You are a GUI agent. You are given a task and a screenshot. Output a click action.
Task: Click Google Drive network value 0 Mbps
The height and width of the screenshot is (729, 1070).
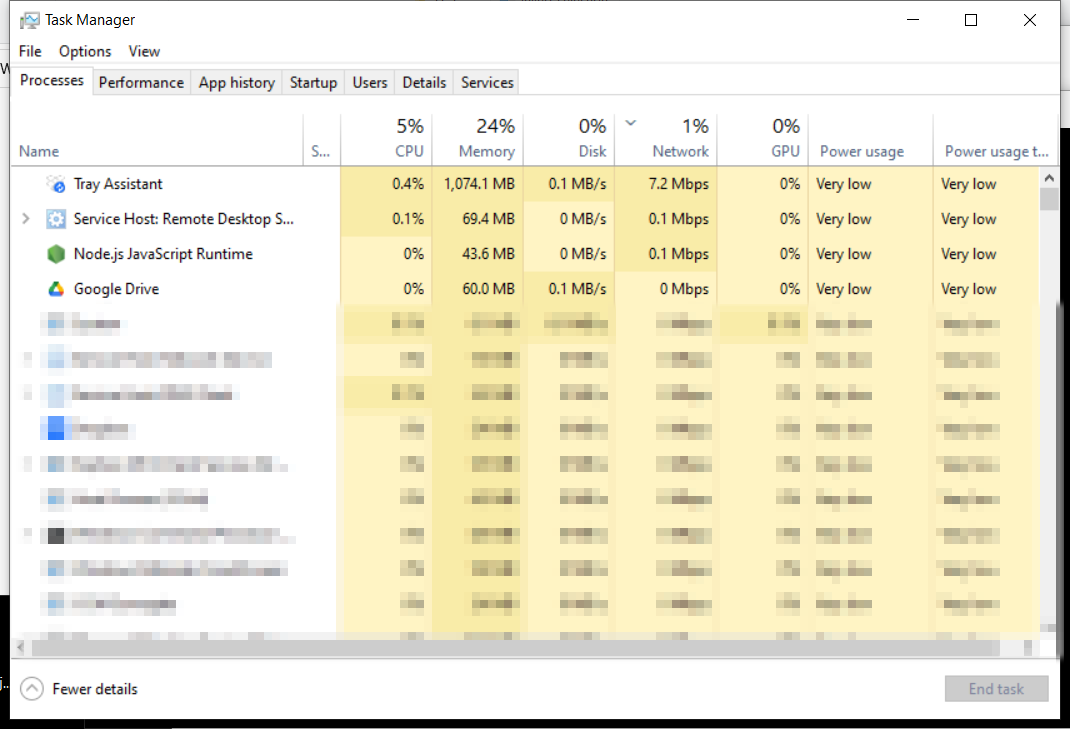coord(684,289)
